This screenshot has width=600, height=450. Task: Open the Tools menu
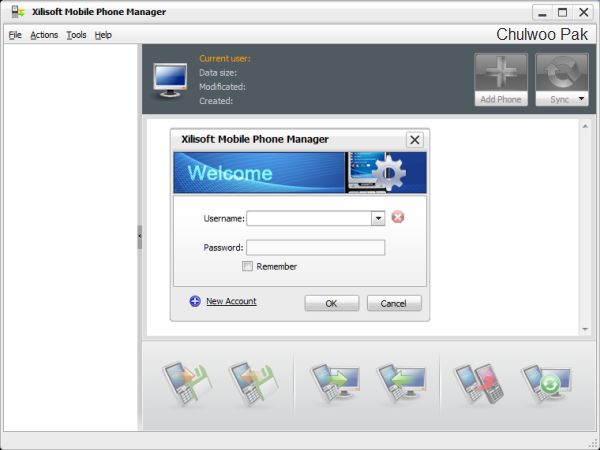click(76, 35)
